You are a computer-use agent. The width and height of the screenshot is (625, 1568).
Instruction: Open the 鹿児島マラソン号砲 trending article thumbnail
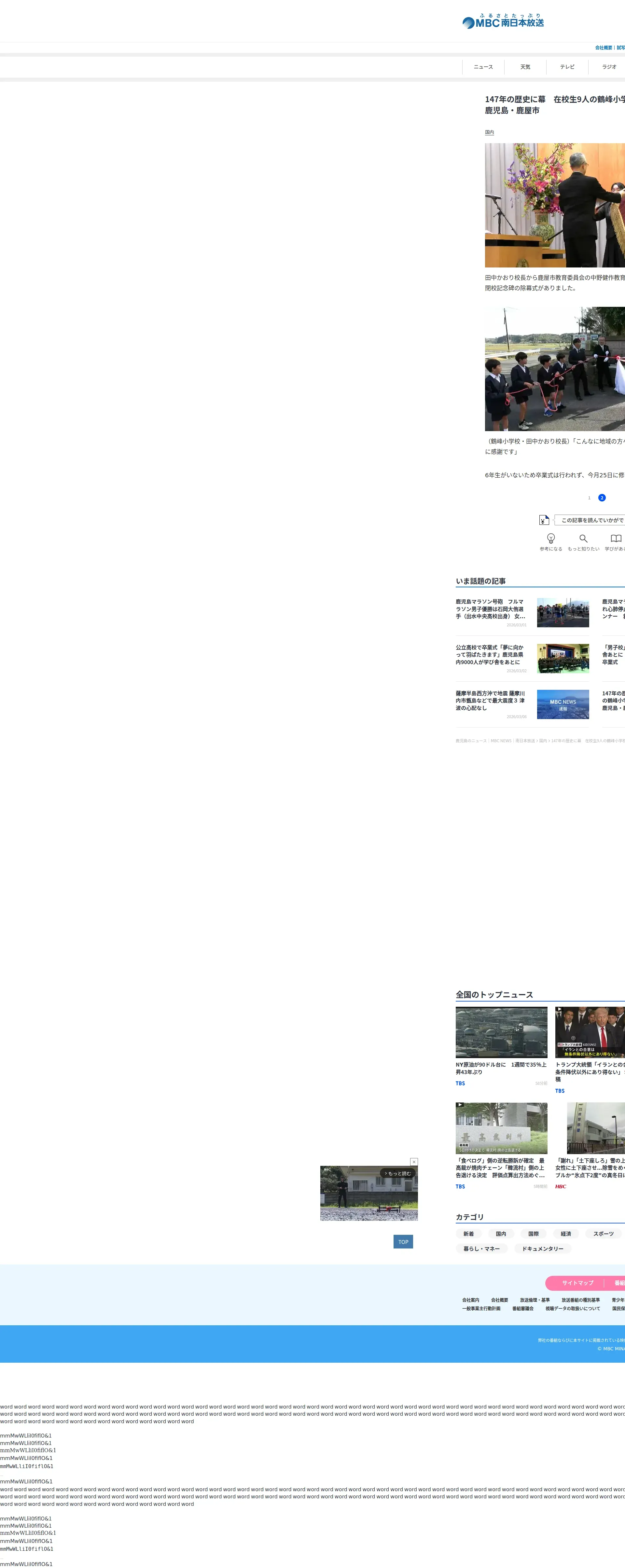tap(562, 612)
